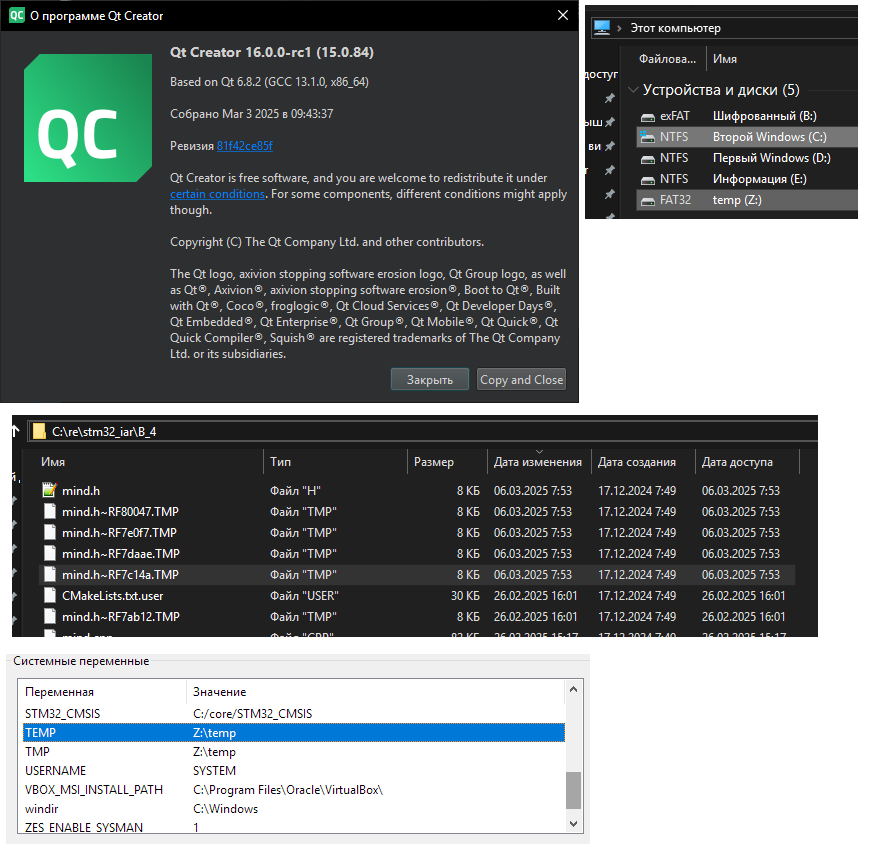Close the Qt Creator about dialog
Viewport: 876px width, 844px height.
click(563, 15)
